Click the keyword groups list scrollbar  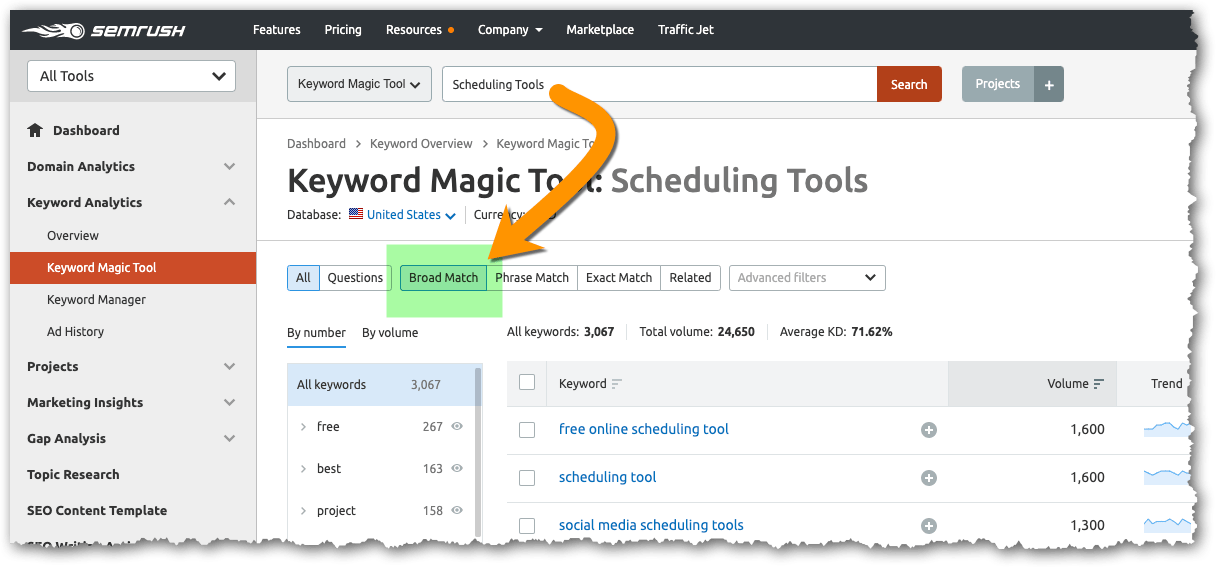click(478, 450)
